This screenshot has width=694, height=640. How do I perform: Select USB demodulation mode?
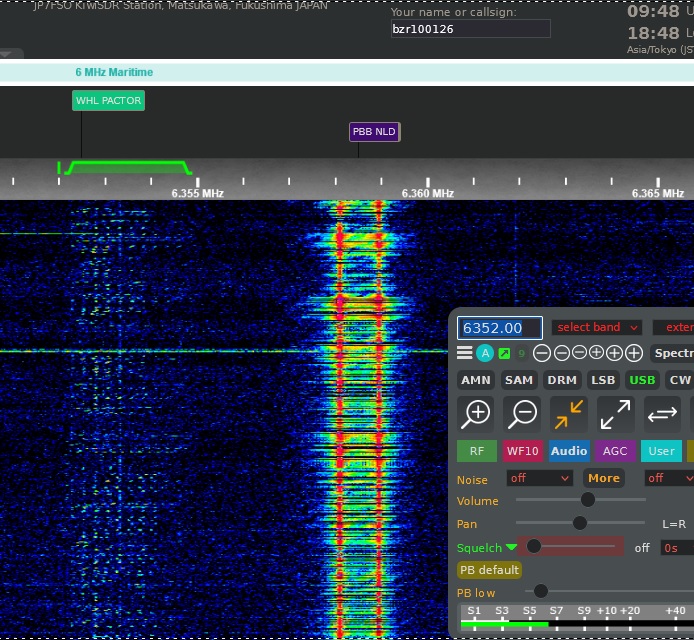click(x=641, y=380)
